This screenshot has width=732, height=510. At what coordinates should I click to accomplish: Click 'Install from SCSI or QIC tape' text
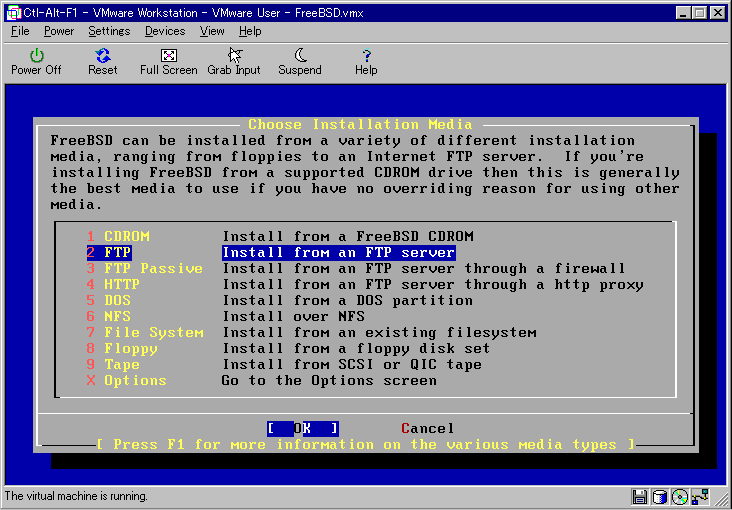352,364
